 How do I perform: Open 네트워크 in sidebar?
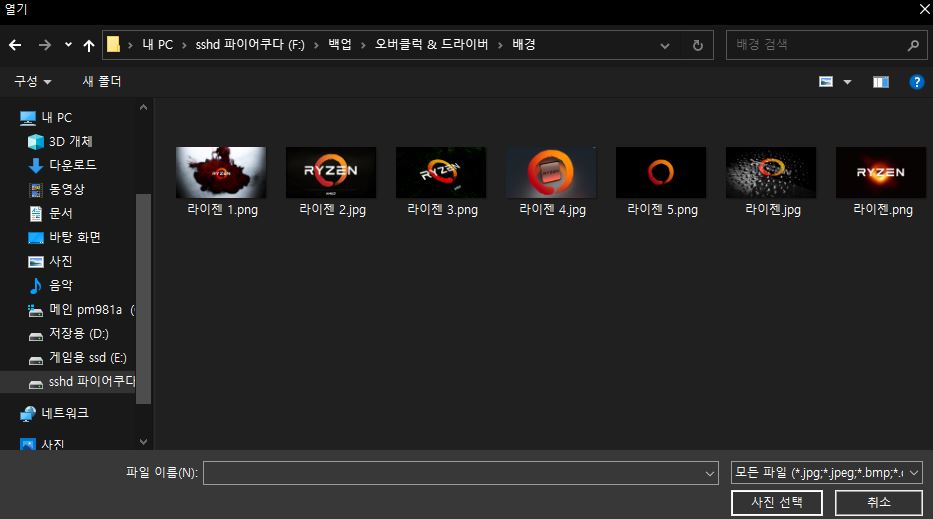64,413
